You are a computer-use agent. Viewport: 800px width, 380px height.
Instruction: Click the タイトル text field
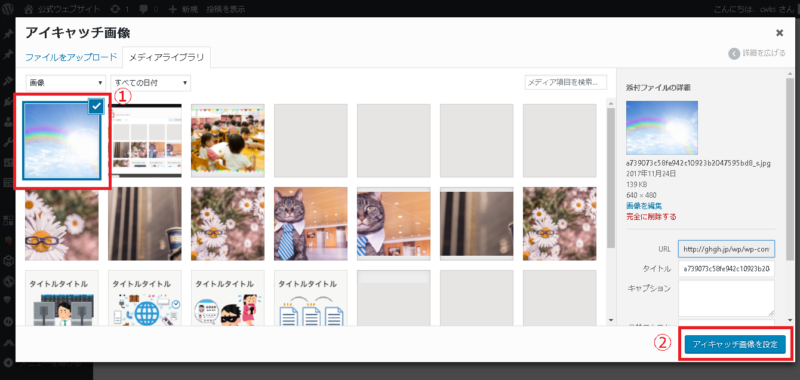[x=726, y=268]
